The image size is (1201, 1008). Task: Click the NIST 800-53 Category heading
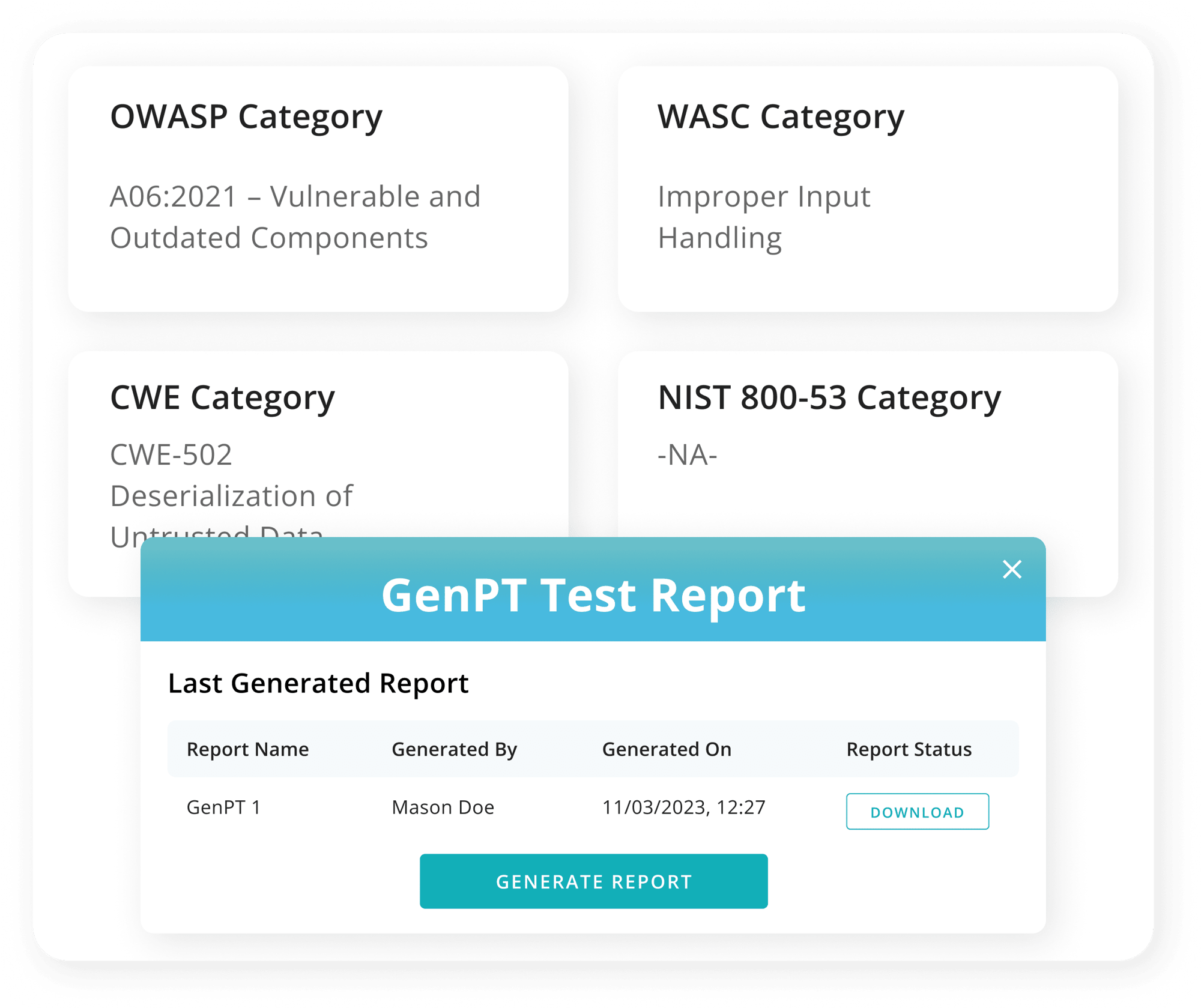[x=829, y=397]
